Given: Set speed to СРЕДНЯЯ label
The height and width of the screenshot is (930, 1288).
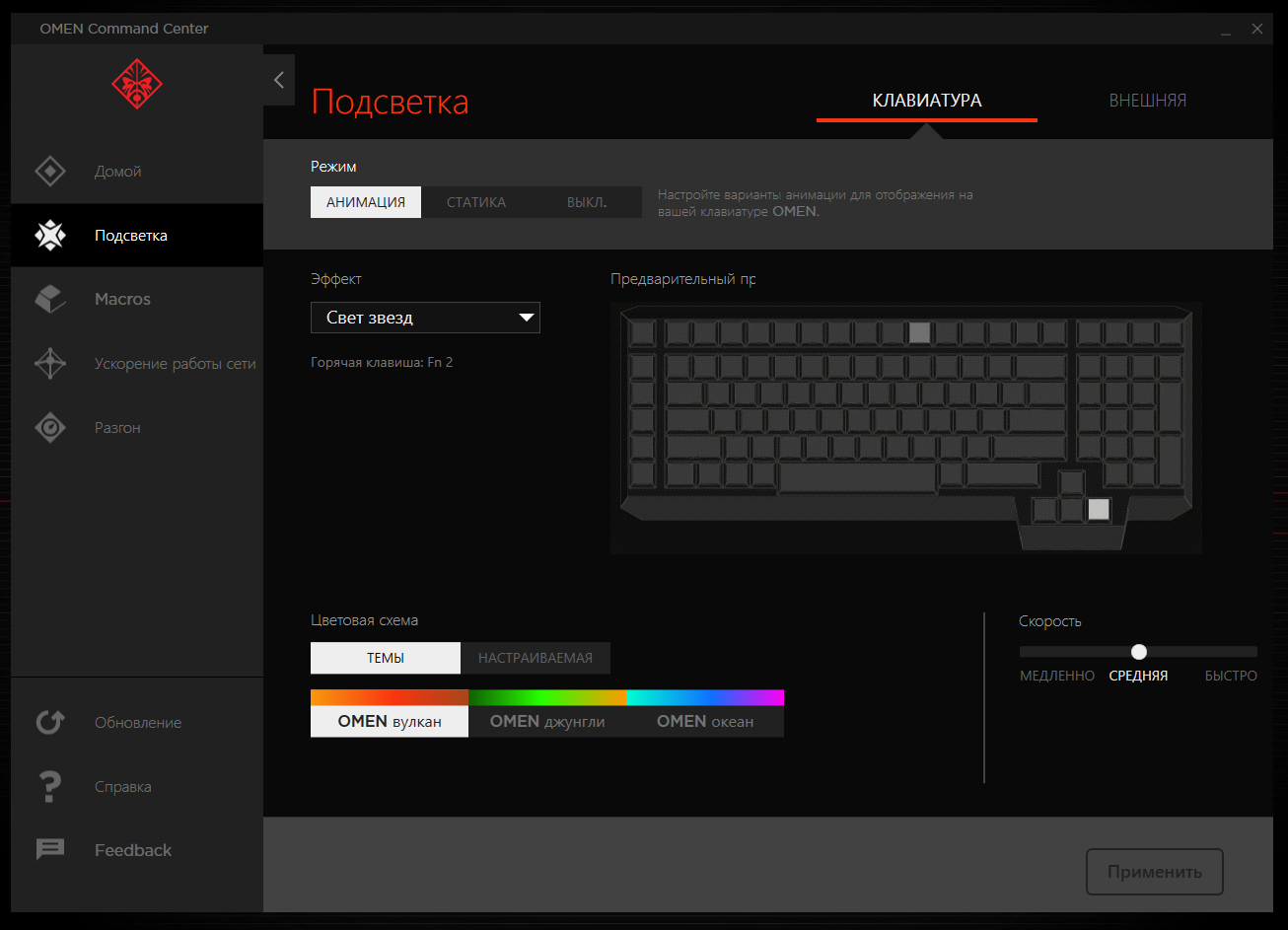Looking at the screenshot, I should pos(1138,676).
